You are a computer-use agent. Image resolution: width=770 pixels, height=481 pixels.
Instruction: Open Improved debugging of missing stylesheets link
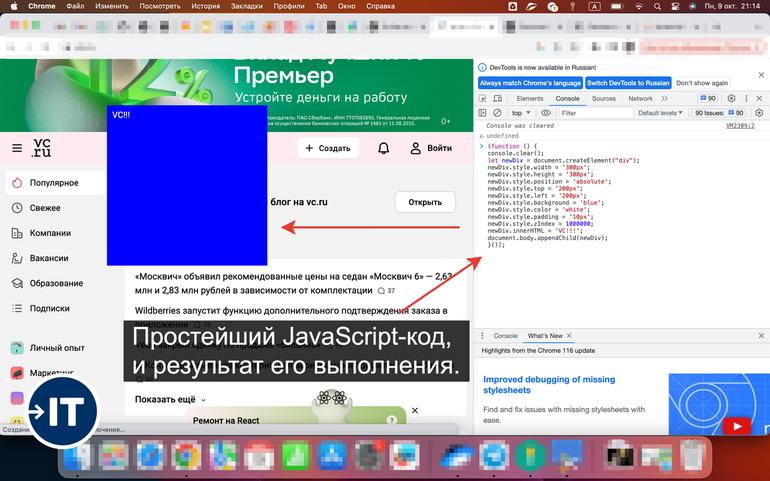[x=549, y=385]
